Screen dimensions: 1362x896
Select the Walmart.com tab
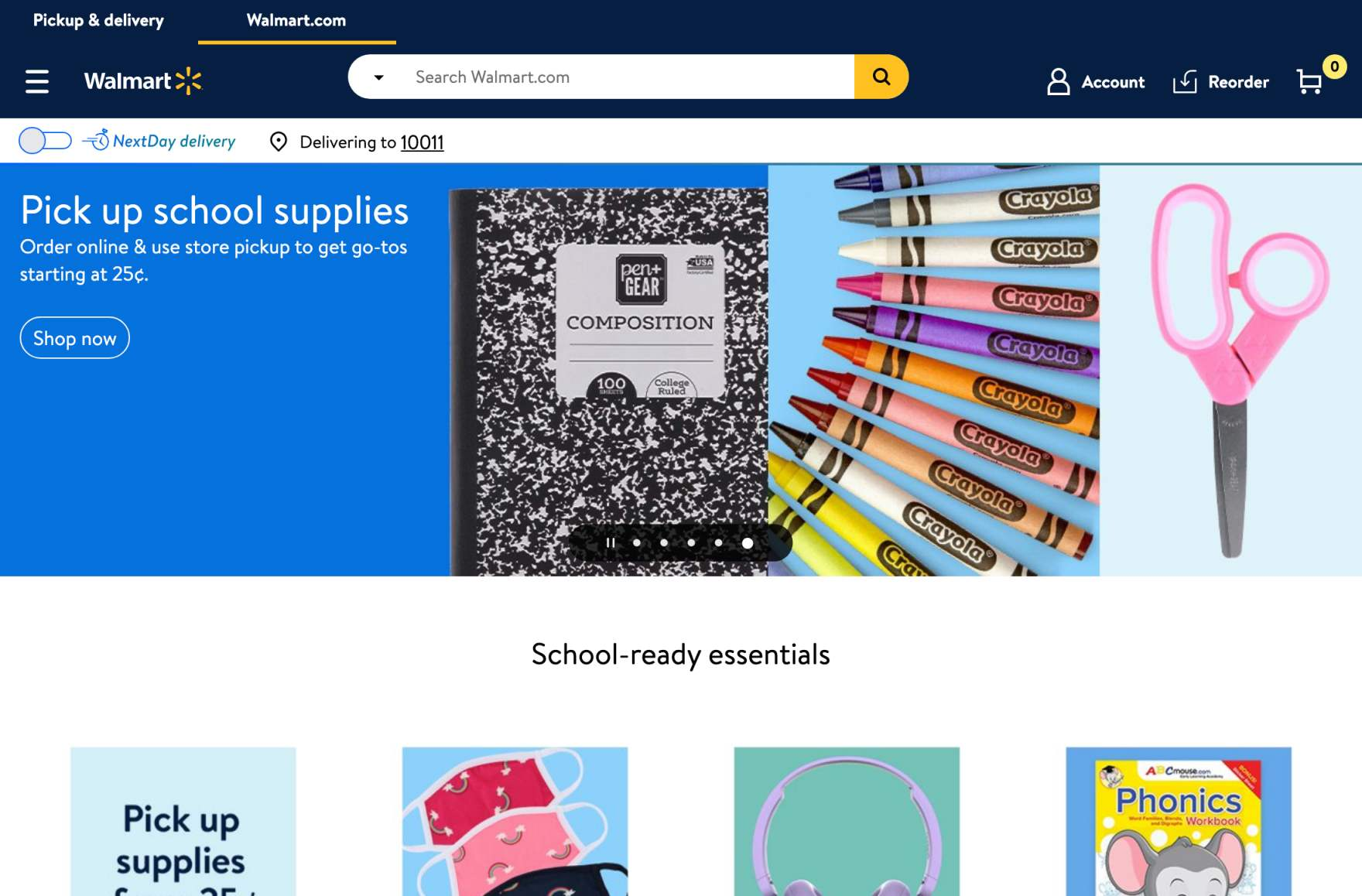296,20
